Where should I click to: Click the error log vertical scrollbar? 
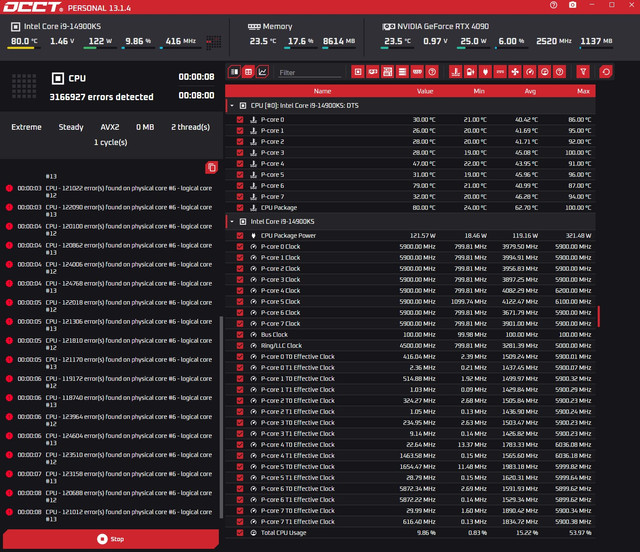(221, 417)
